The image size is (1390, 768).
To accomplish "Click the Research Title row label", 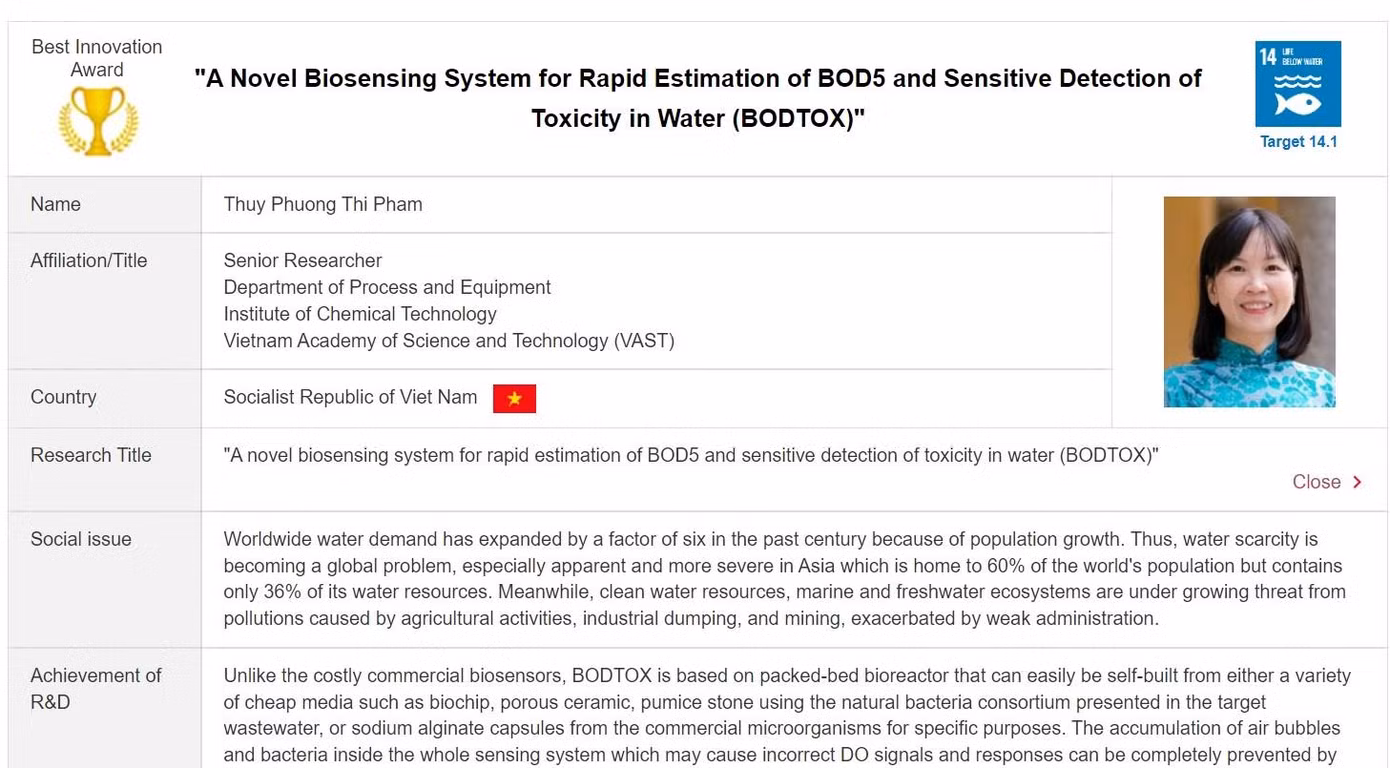I will pyautogui.click(x=91, y=455).
